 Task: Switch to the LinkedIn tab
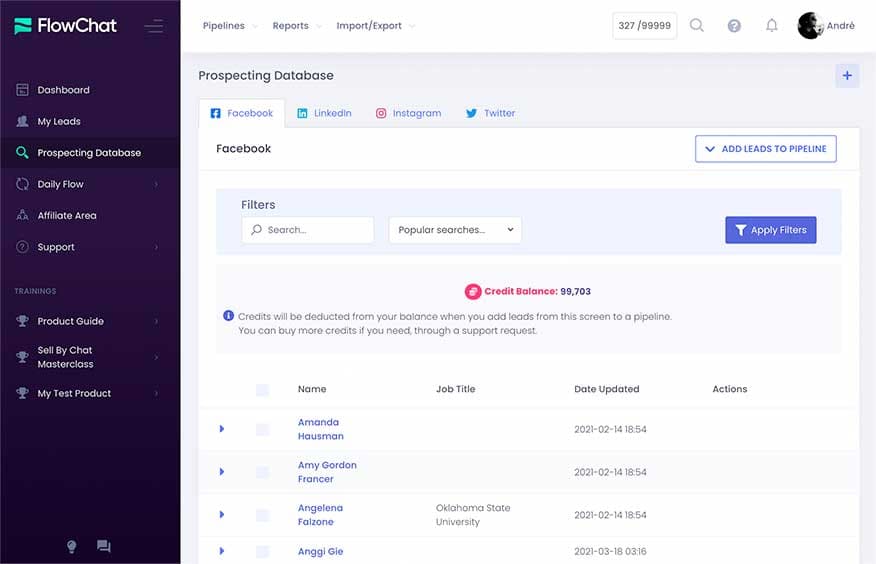click(x=324, y=113)
